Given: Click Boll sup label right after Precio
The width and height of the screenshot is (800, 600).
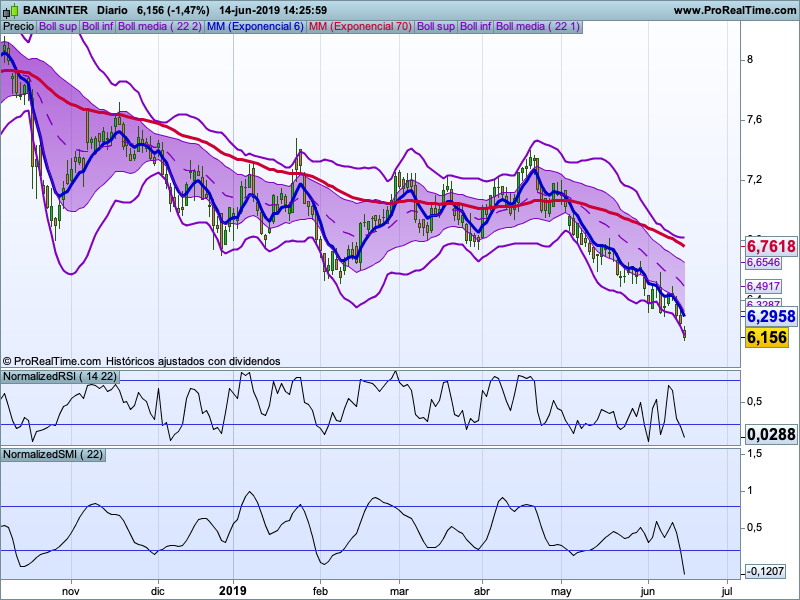Looking at the screenshot, I should pyautogui.click(x=58, y=27).
